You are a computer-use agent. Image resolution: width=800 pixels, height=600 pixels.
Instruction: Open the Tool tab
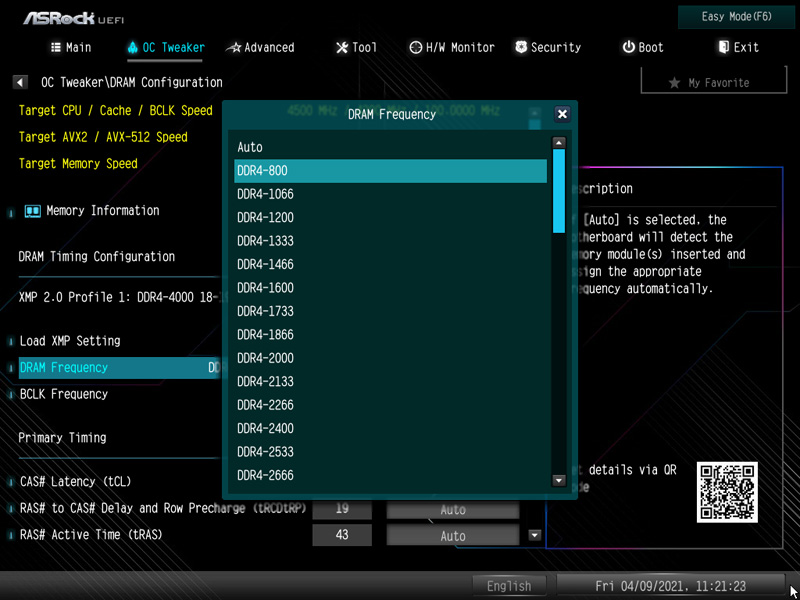356,47
